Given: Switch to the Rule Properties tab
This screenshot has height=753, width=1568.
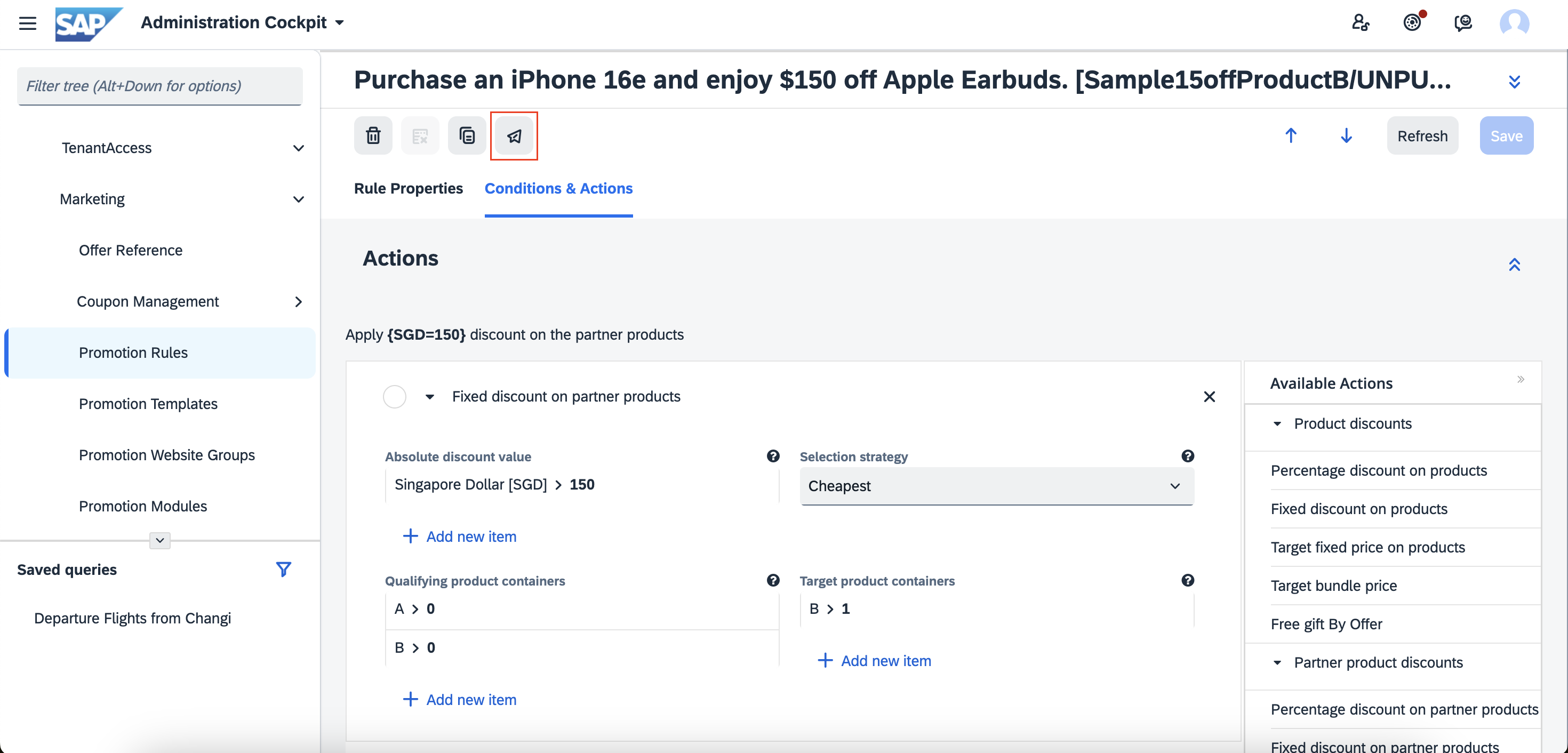Looking at the screenshot, I should tap(409, 189).
